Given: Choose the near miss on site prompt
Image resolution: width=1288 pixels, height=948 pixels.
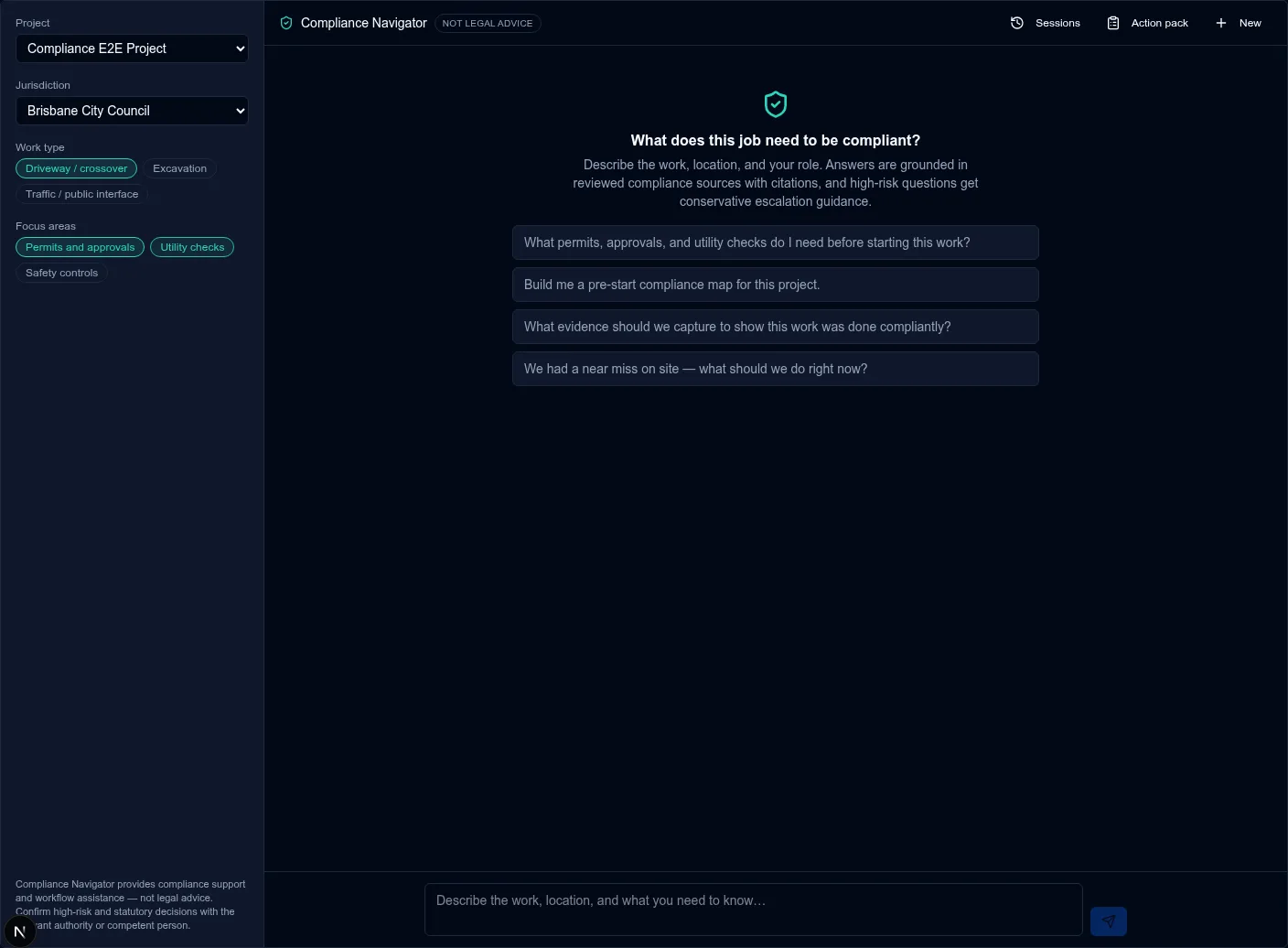Looking at the screenshot, I should pyautogui.click(x=776, y=369).
